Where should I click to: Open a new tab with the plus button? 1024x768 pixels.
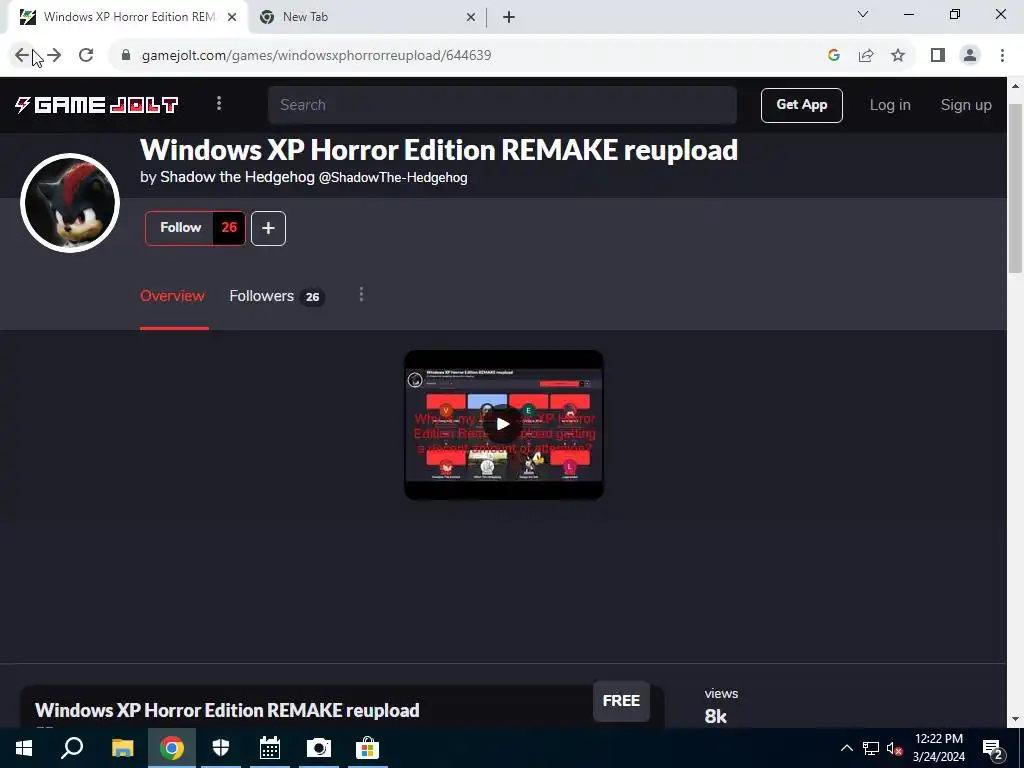tap(509, 18)
